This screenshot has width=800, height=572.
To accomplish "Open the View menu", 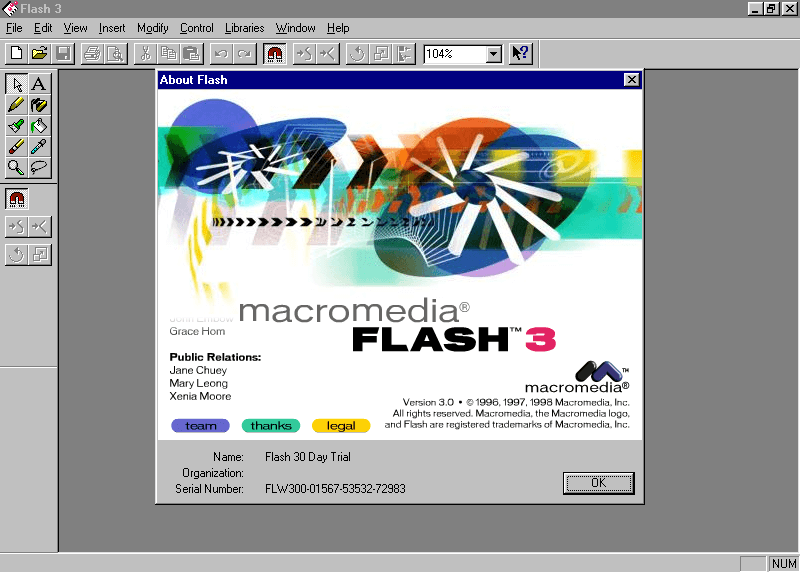I will pyautogui.click(x=76, y=28).
